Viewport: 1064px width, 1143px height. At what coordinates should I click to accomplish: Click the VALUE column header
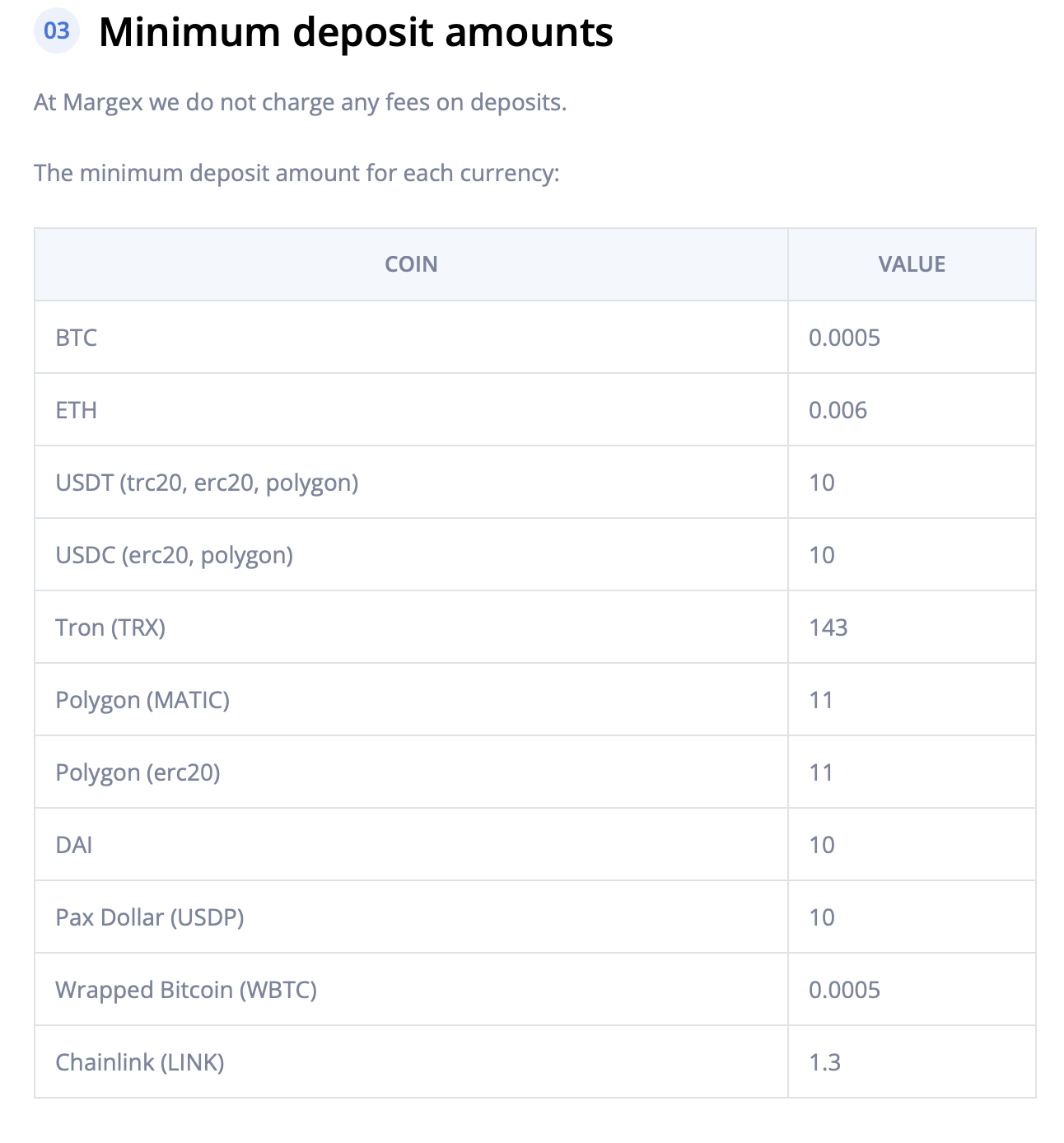[x=912, y=264]
